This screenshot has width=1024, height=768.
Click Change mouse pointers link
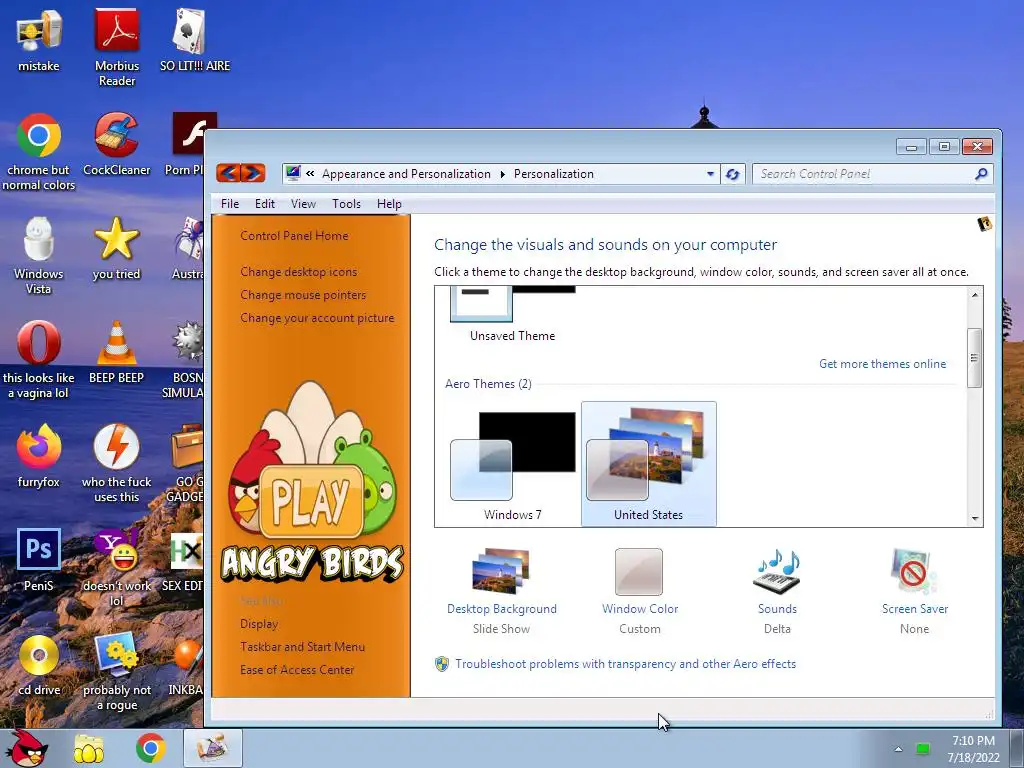click(x=303, y=295)
